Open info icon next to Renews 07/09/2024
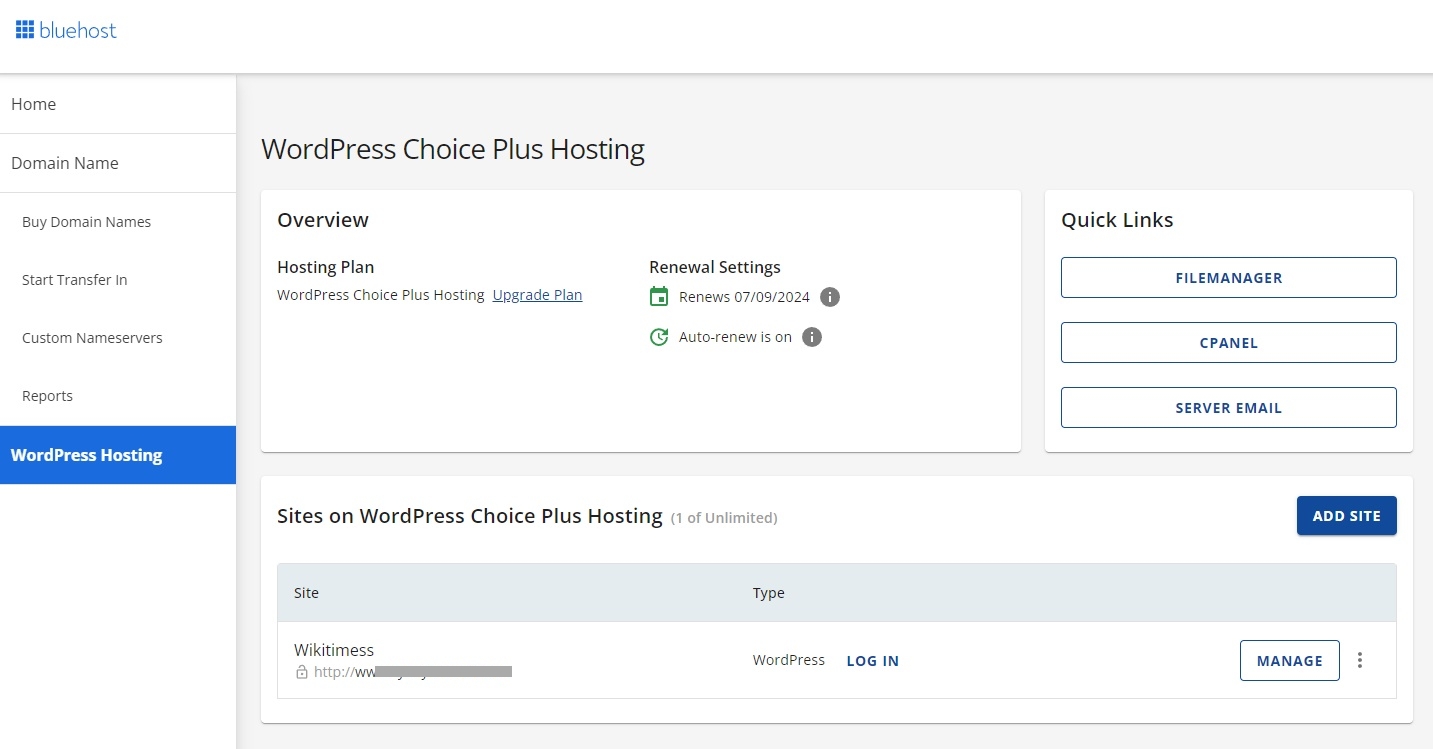The image size is (1433, 749). click(830, 297)
